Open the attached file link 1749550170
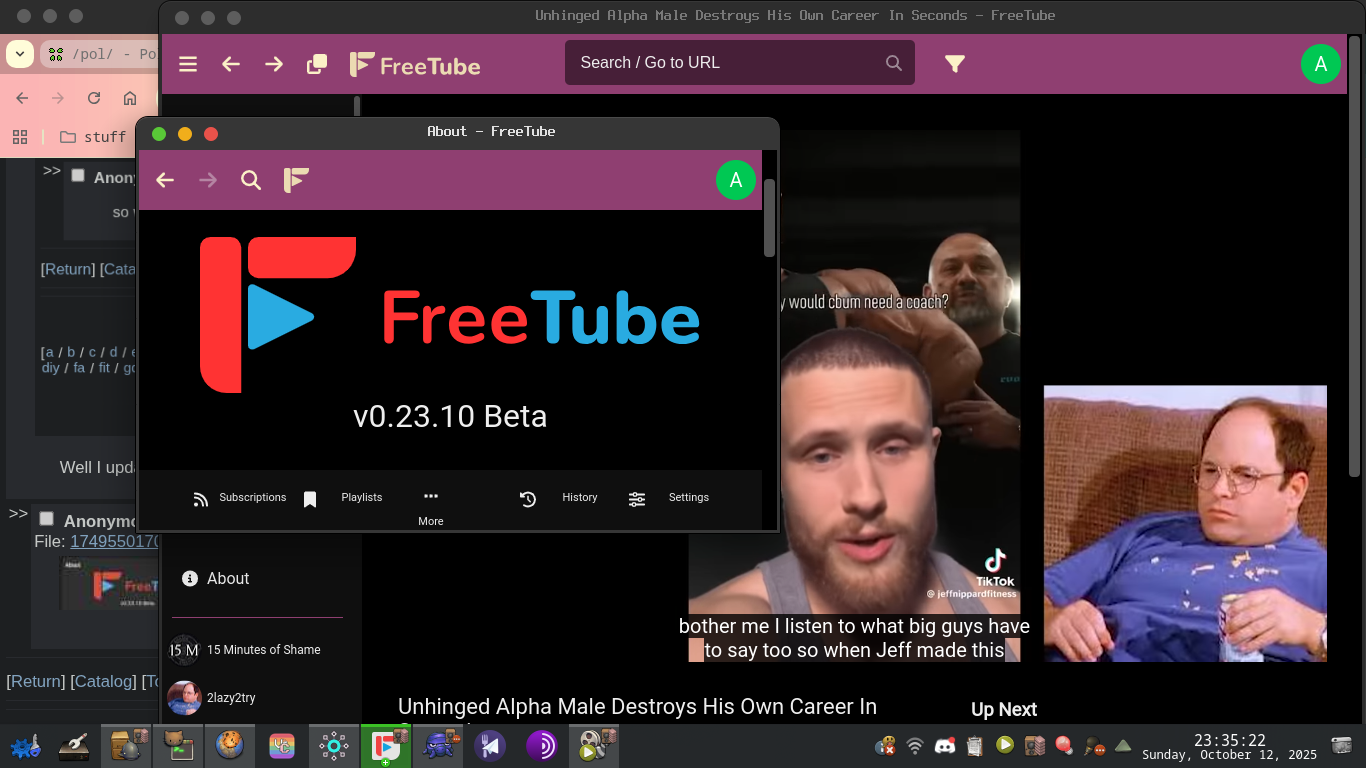This screenshot has width=1366, height=768. coord(114,541)
